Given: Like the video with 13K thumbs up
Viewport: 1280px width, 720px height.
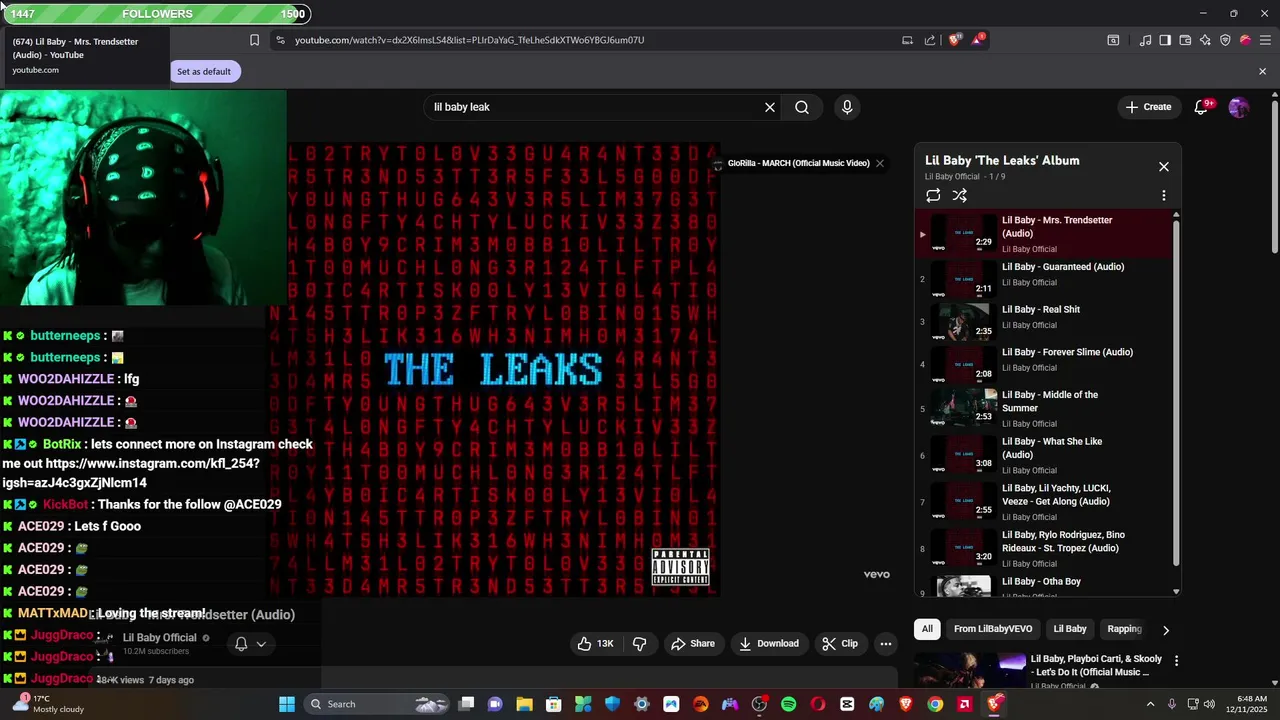Looking at the screenshot, I should 595,644.
